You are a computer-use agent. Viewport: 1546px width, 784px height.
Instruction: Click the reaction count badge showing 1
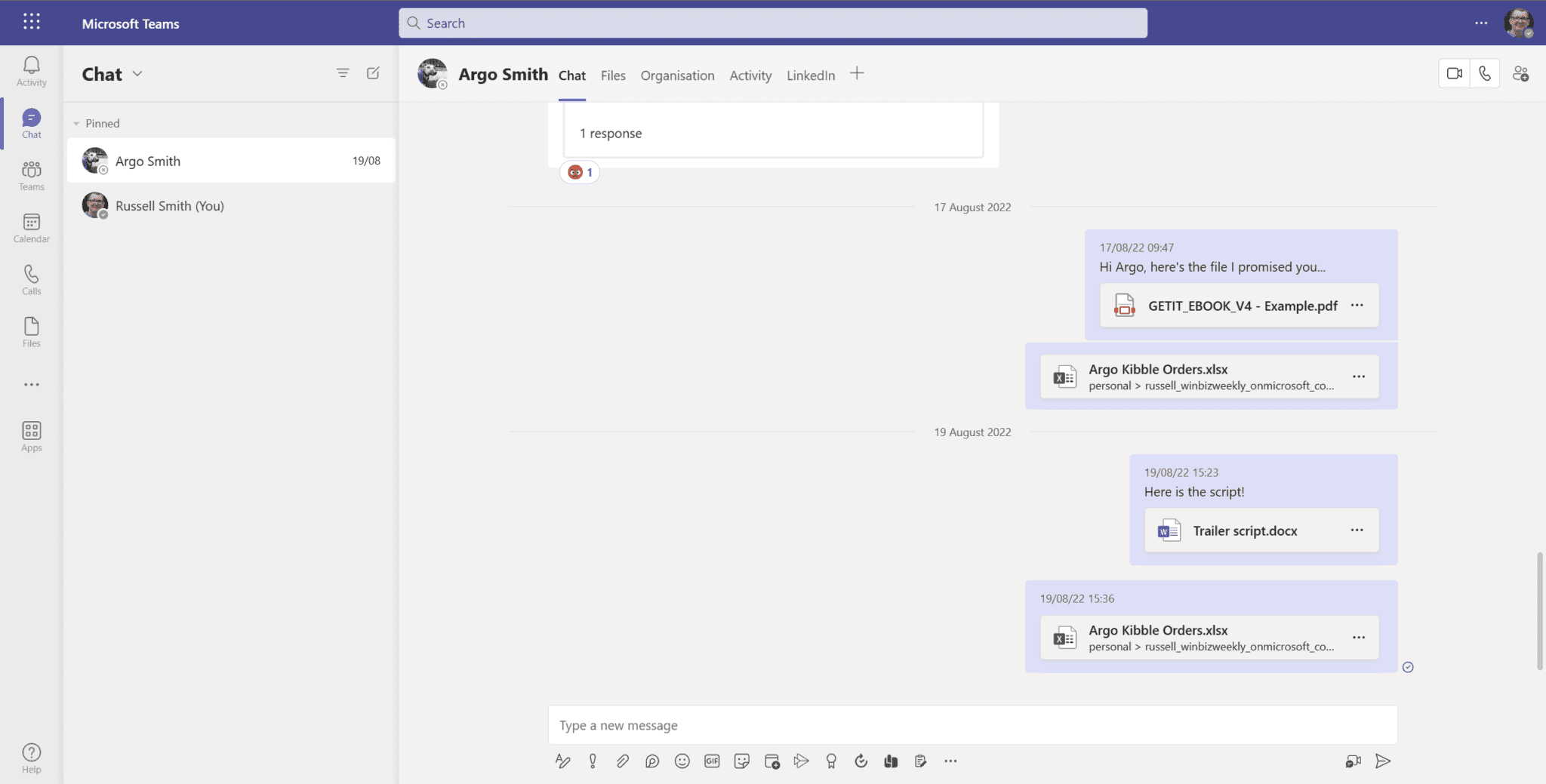click(x=580, y=172)
